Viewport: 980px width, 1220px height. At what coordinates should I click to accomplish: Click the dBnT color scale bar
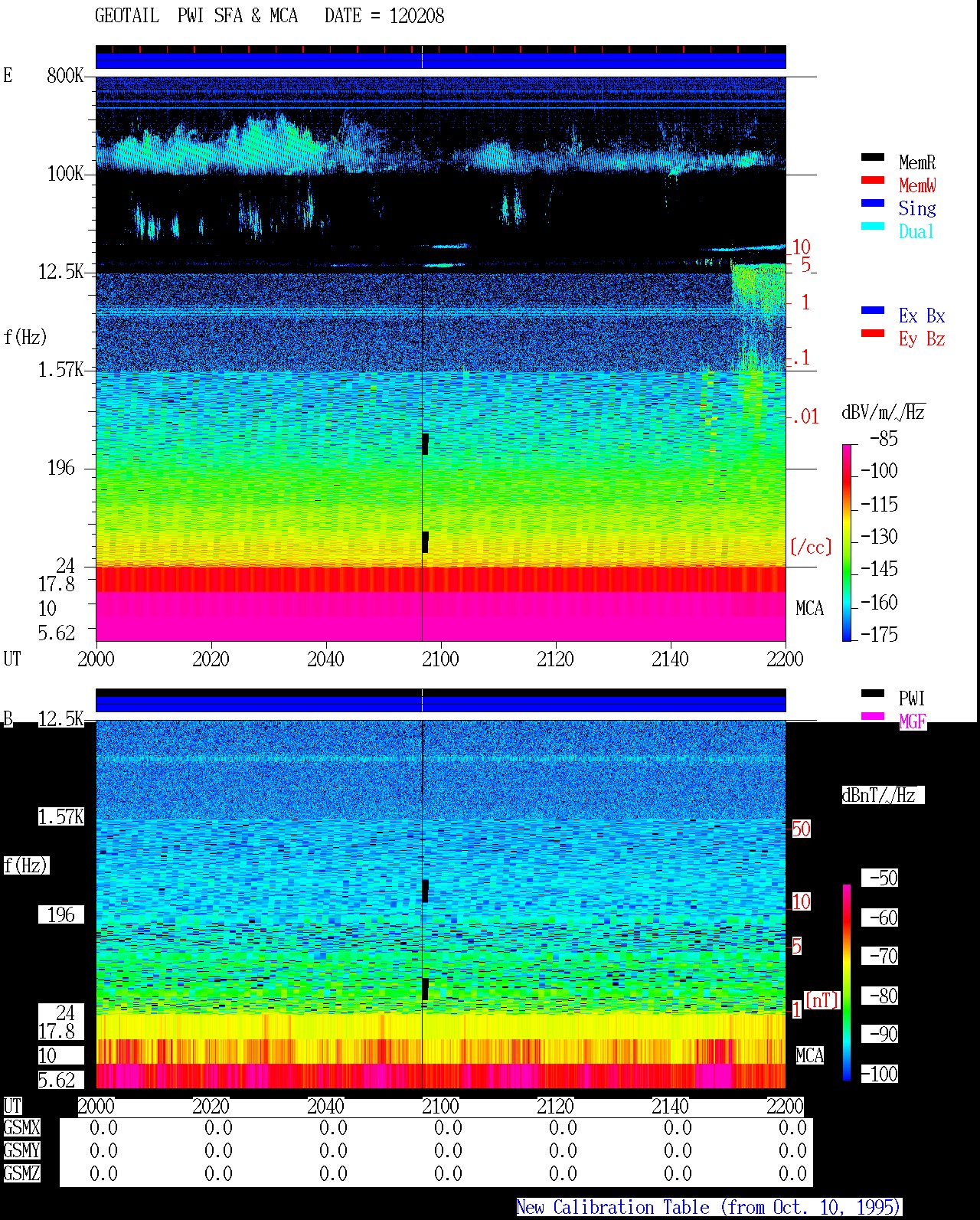click(847, 983)
